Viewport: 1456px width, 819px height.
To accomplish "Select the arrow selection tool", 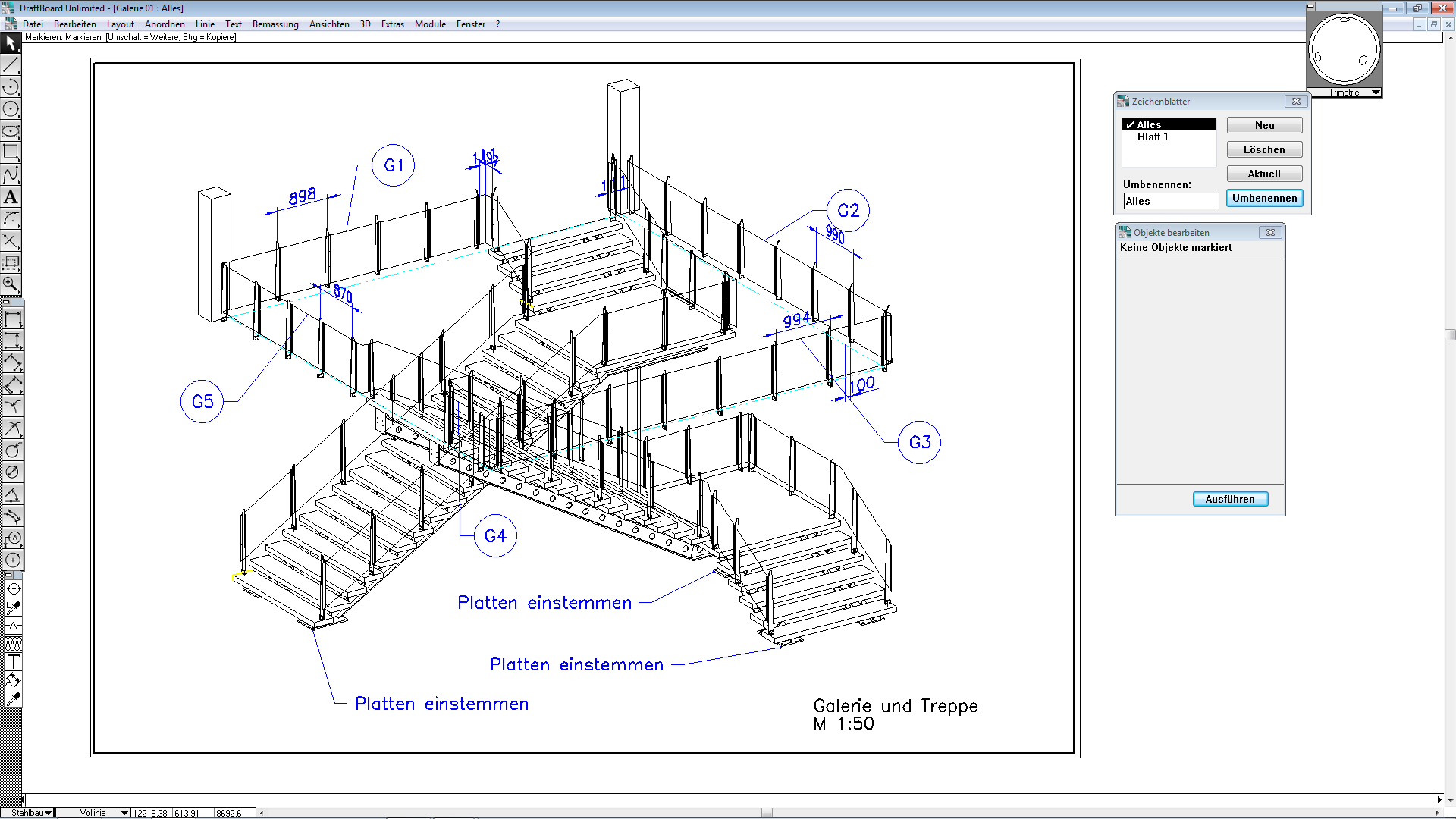I will (11, 43).
